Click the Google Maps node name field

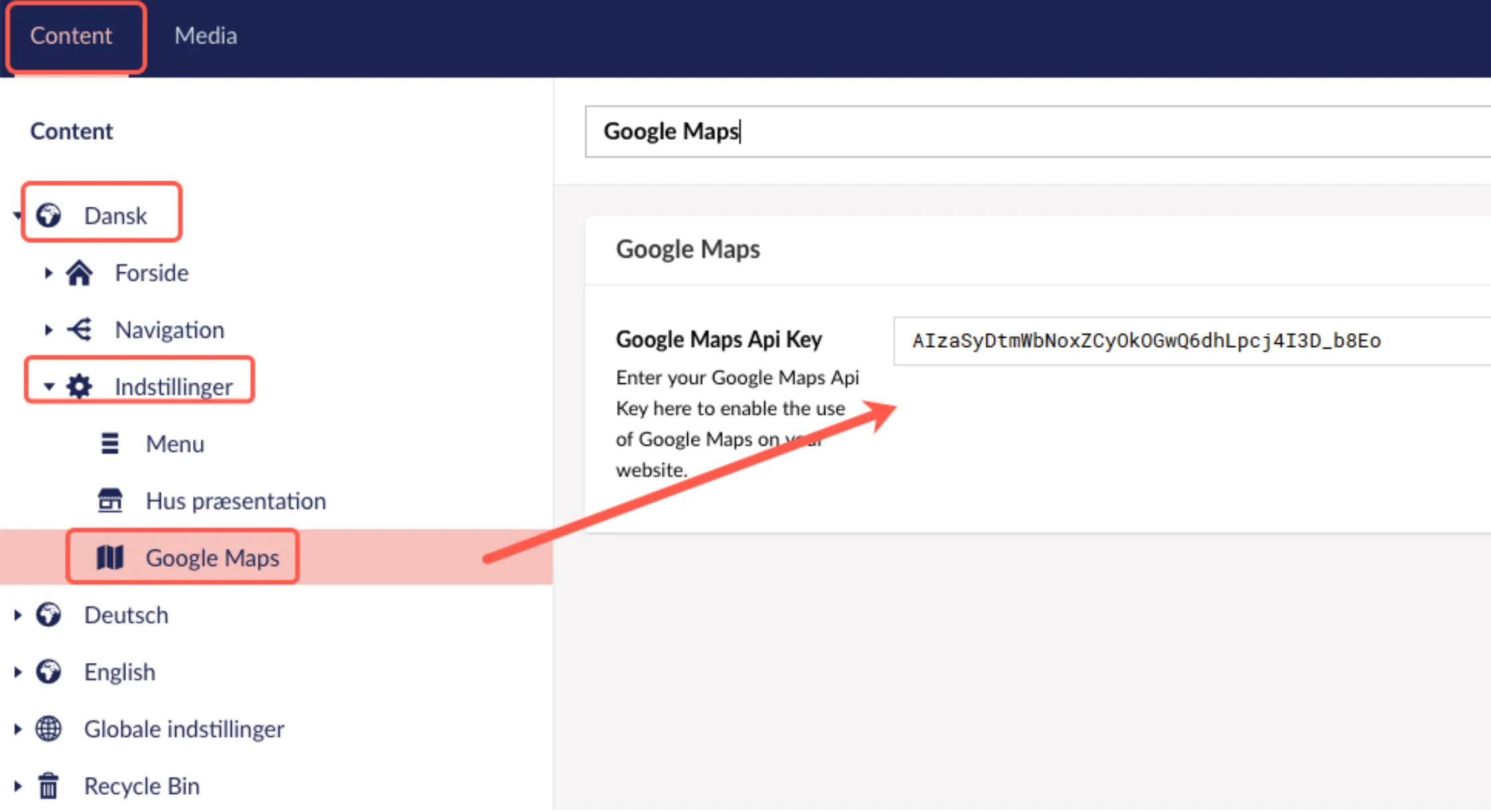(1037, 131)
